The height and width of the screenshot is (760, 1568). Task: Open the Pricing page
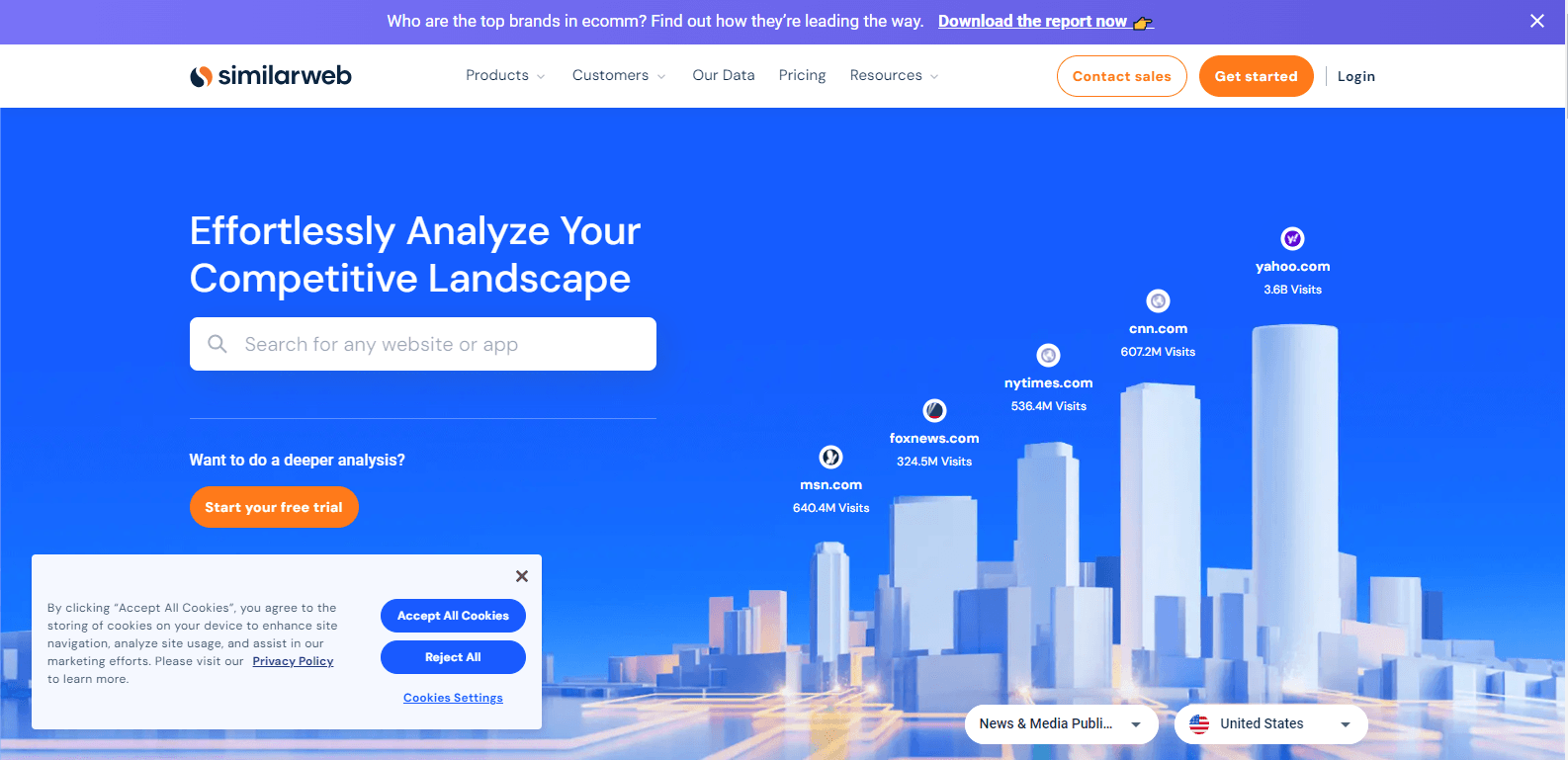(x=802, y=75)
